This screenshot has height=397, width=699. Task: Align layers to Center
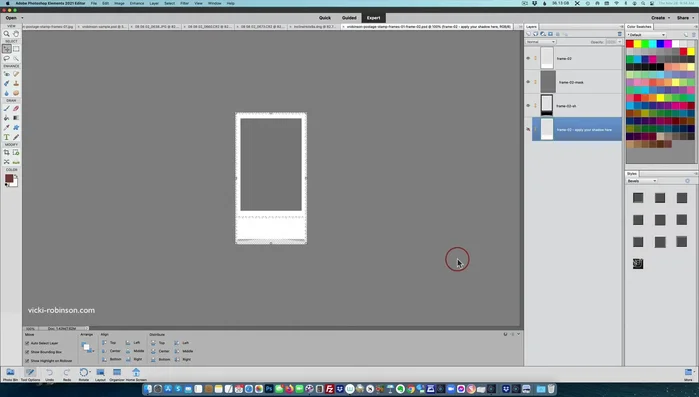(111, 351)
